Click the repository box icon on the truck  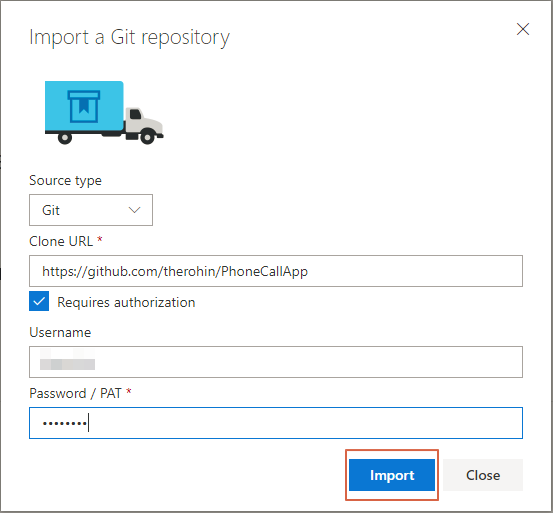[x=84, y=106]
